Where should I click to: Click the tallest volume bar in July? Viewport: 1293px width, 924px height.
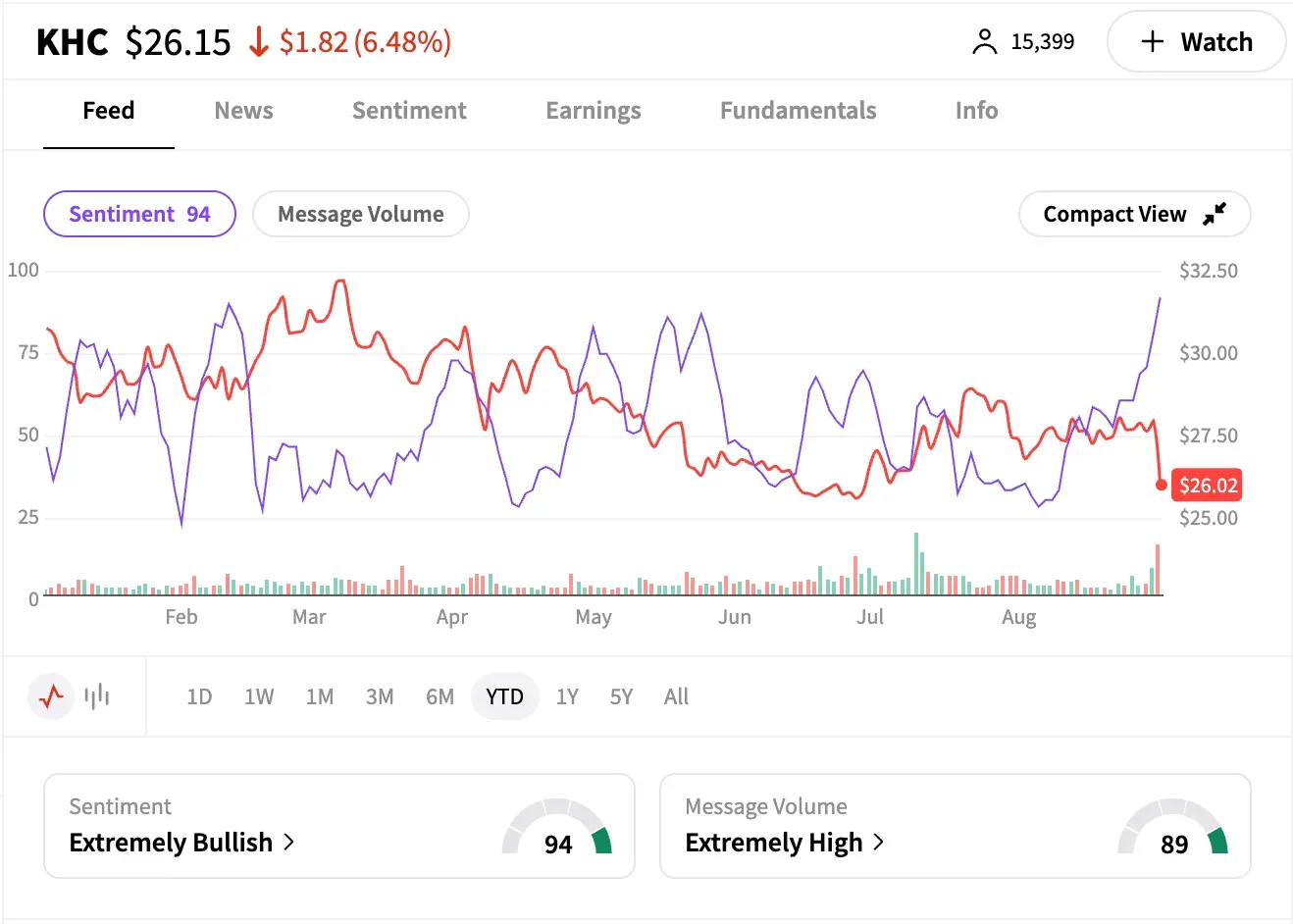click(x=916, y=563)
